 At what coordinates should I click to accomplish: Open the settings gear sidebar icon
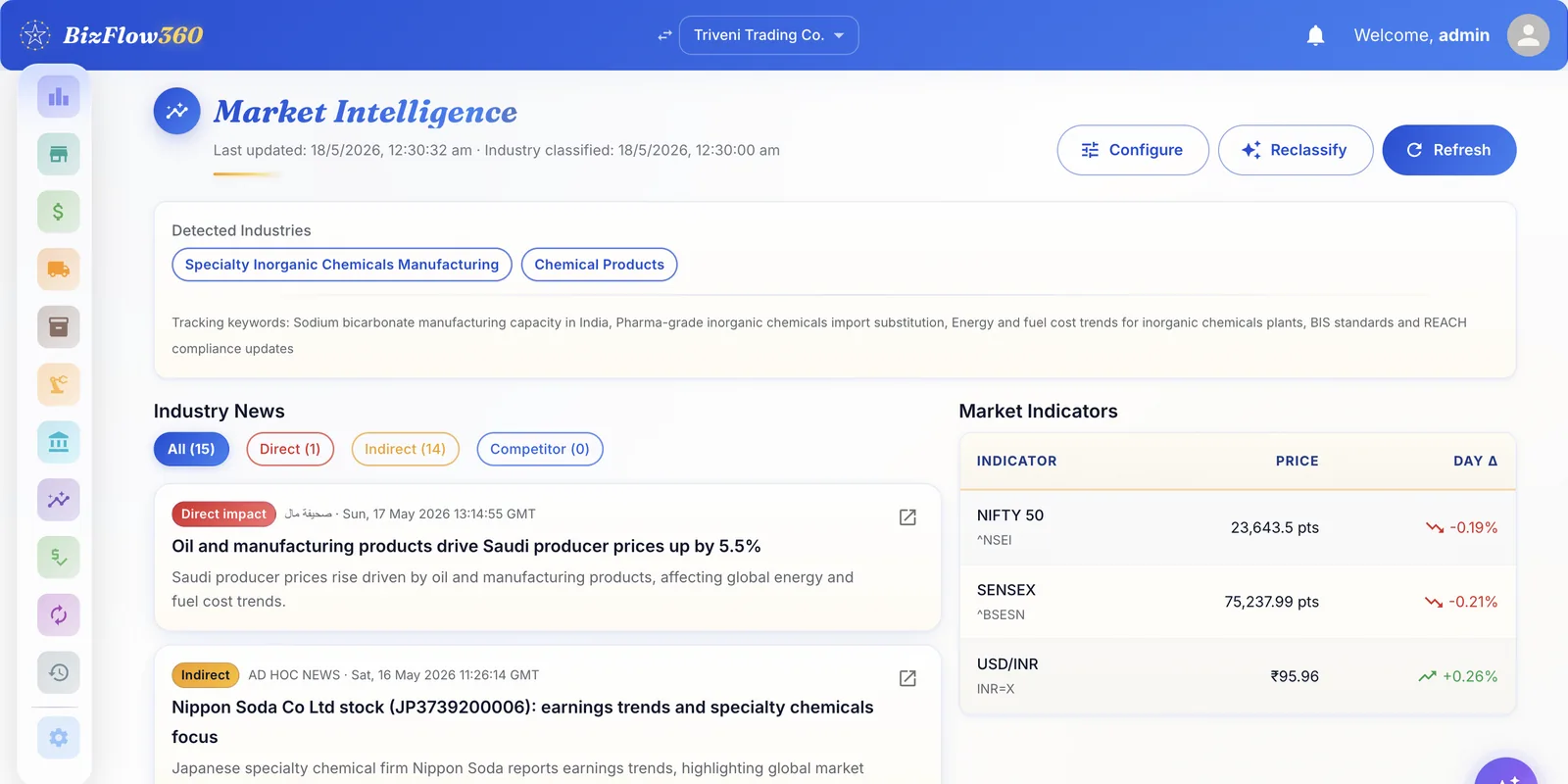pos(59,737)
